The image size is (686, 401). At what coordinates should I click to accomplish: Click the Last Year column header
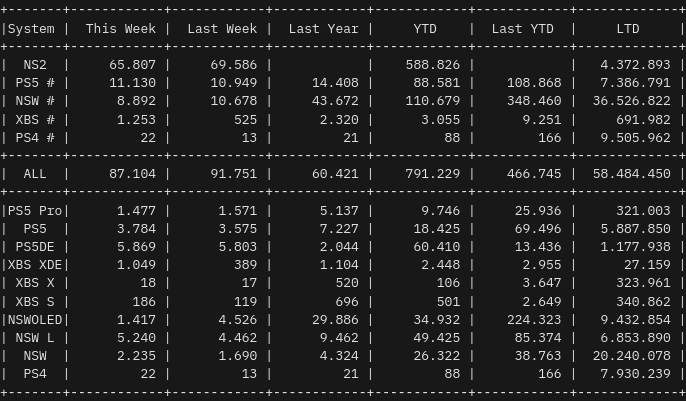[323, 29]
